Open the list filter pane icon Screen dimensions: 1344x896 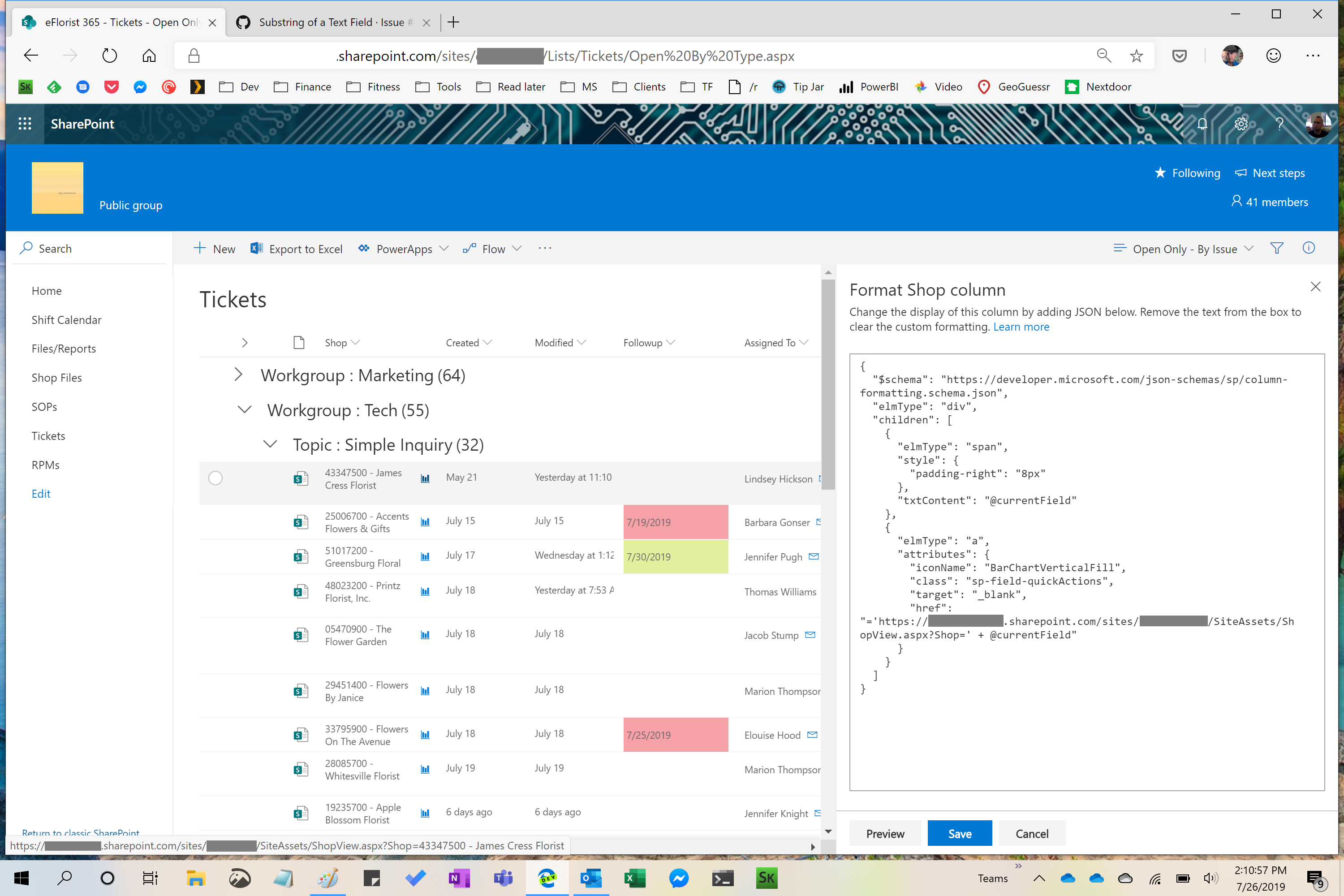tap(1278, 248)
